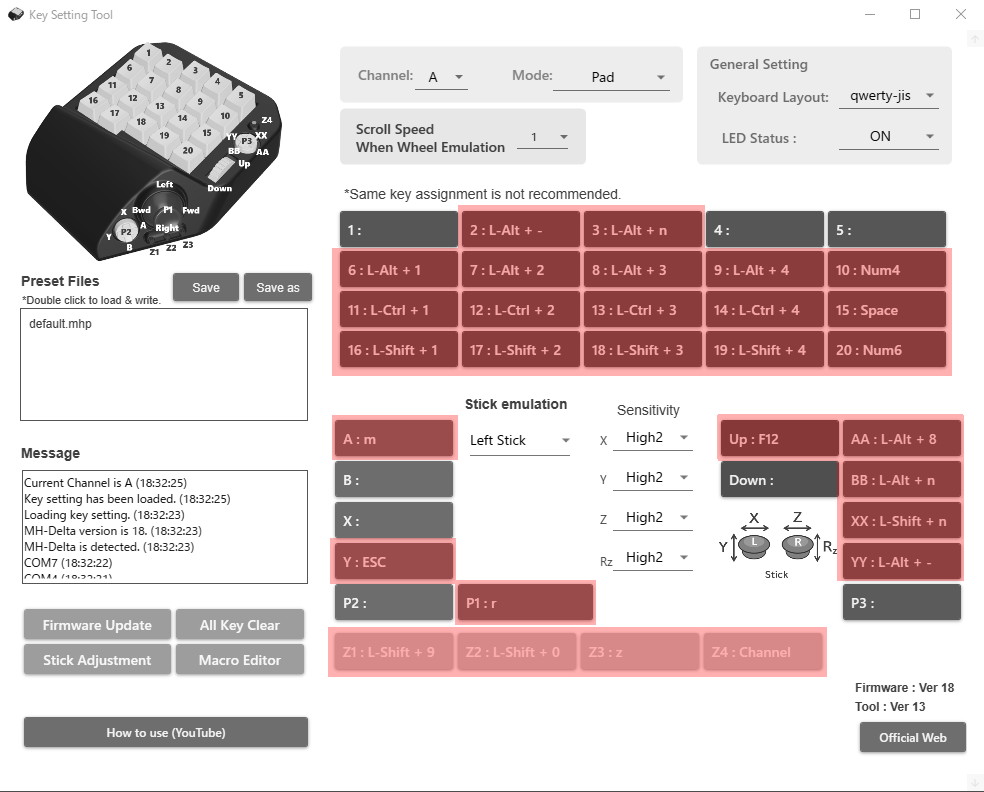Click the Save as button
This screenshot has height=792, width=984.
278,287
